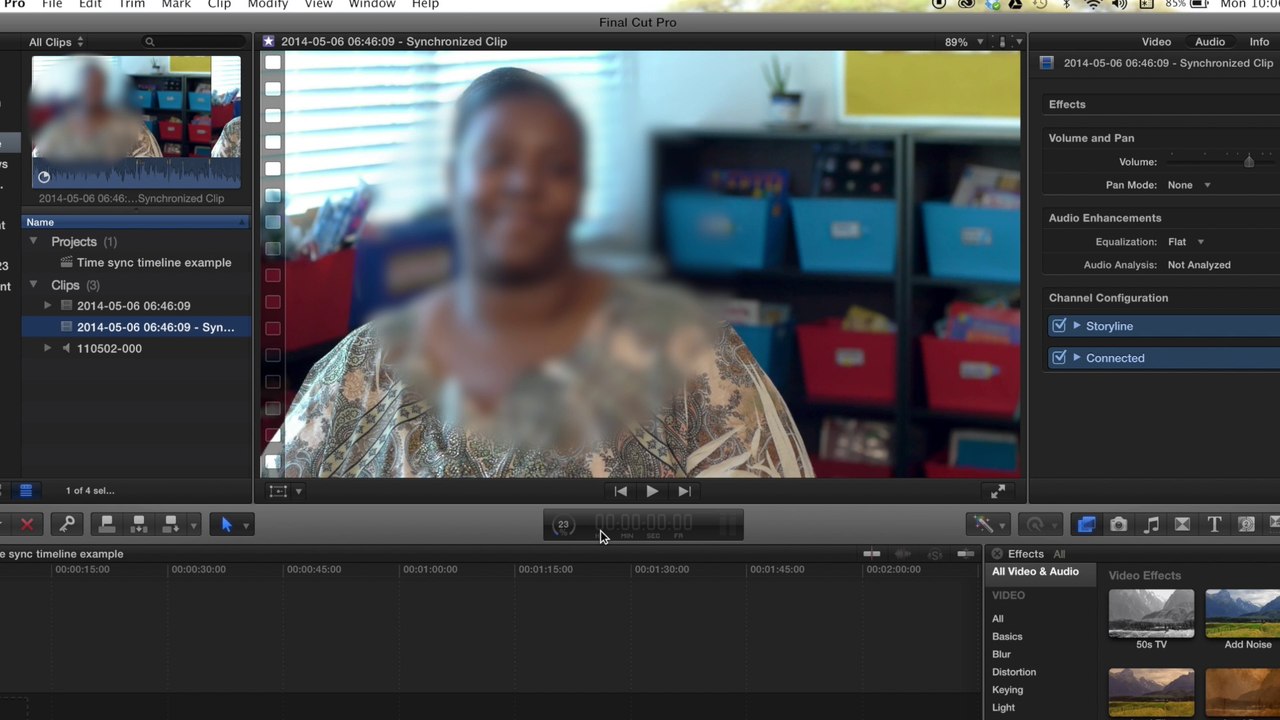The width and height of the screenshot is (1280, 720).
Task: Toggle the Storyline channel checkbox
Action: [x=1059, y=326]
